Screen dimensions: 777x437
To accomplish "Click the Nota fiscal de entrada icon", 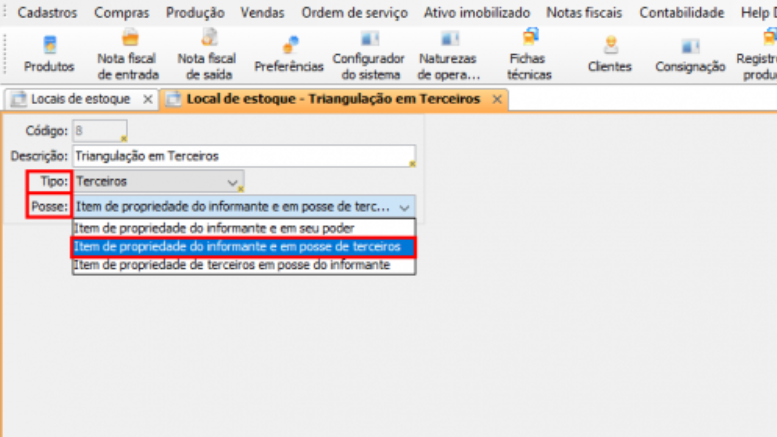I will coord(126,53).
